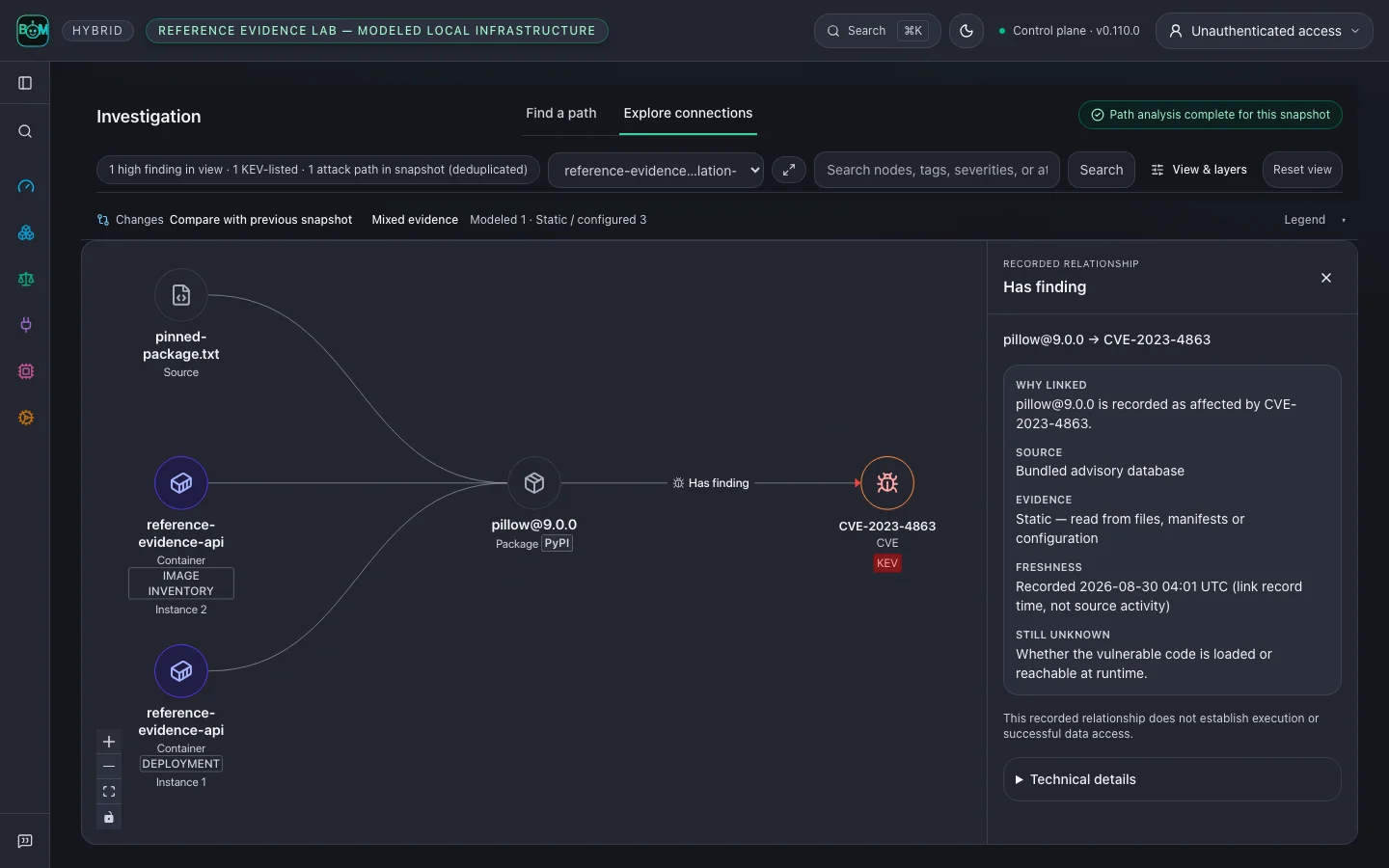Select the pillow@9.0.0 package node
The height and width of the screenshot is (868, 1389).
pyautogui.click(x=534, y=483)
